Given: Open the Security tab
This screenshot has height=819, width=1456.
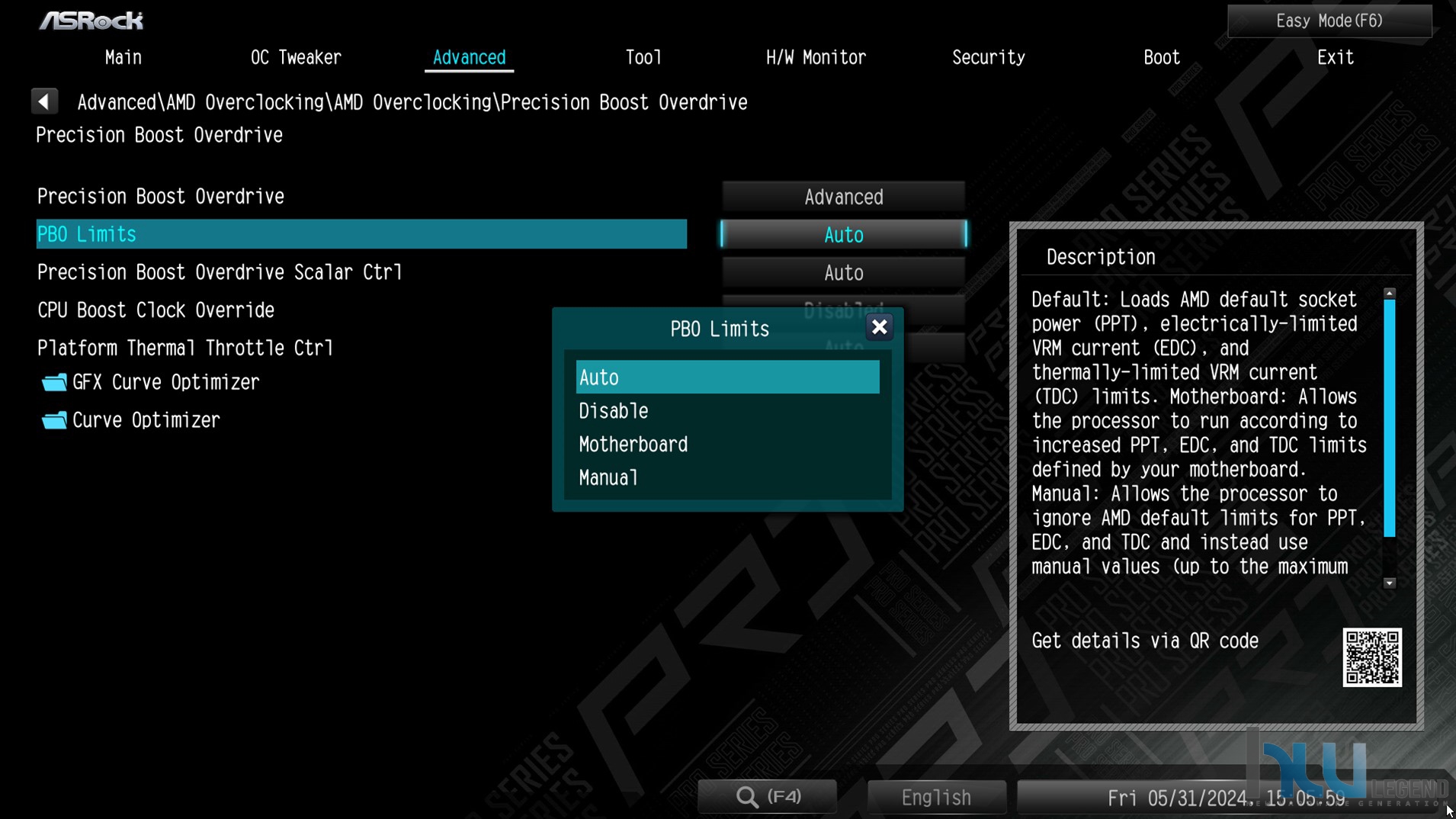Looking at the screenshot, I should [x=989, y=58].
